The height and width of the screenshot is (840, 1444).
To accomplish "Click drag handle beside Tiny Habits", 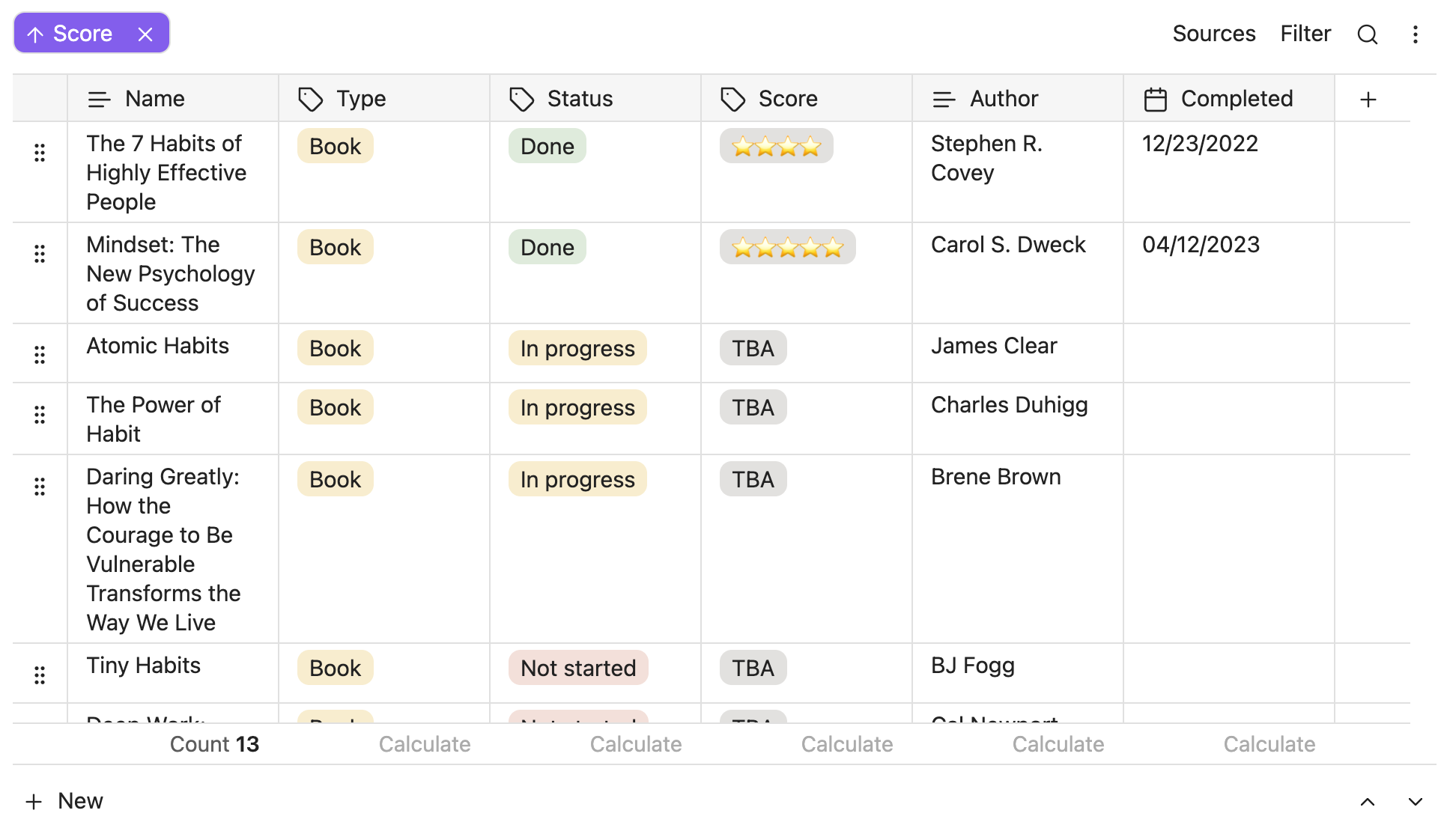I will (40, 675).
